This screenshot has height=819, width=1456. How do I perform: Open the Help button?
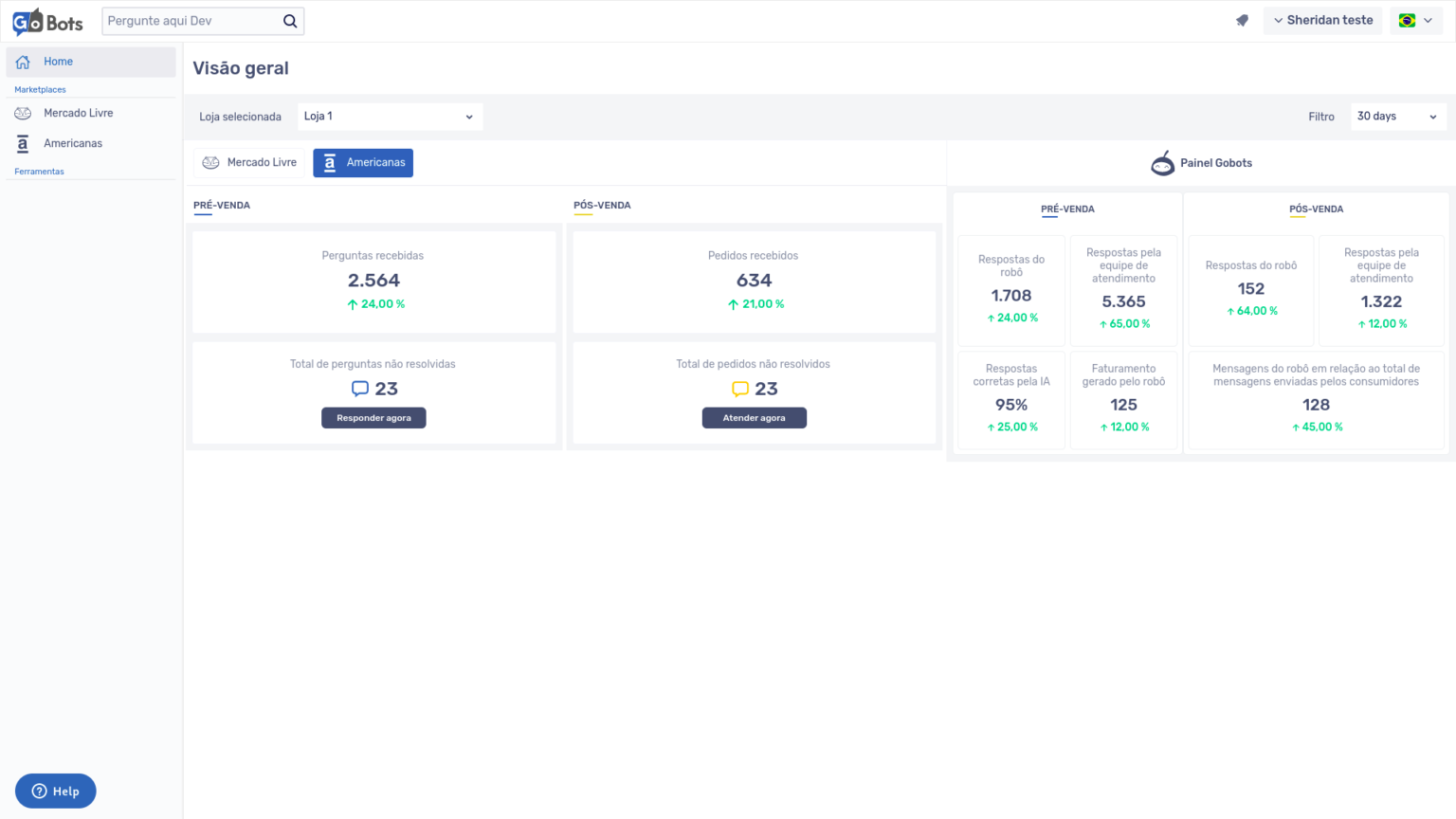tap(55, 792)
